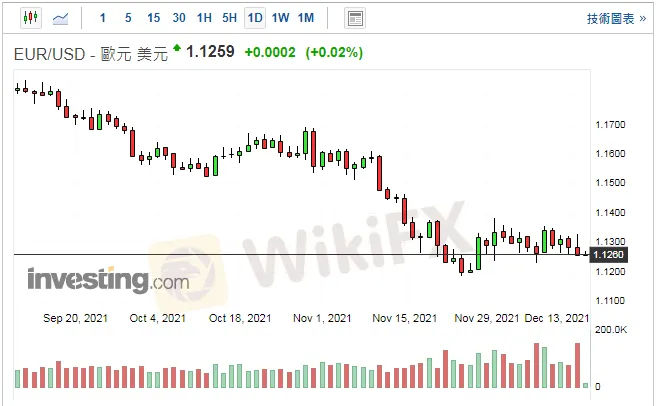Switch to the area line chart icon
This screenshot has height=406, width=657.
(x=60, y=18)
